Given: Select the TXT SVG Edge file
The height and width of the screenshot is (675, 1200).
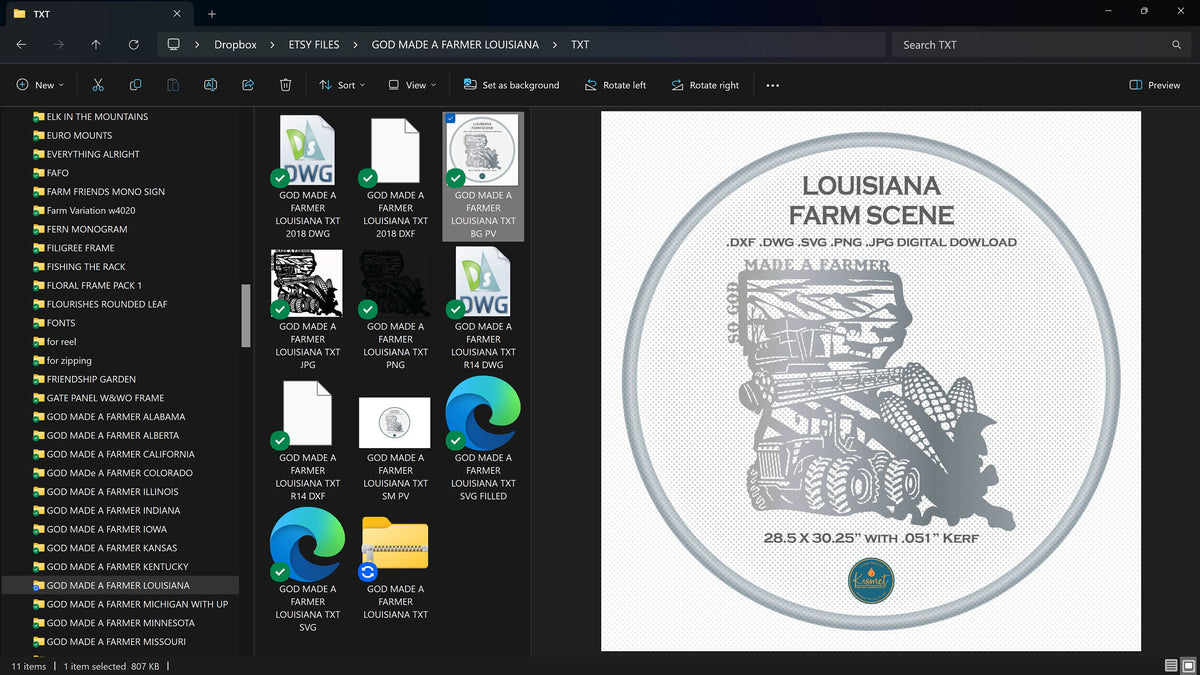Looking at the screenshot, I should (308, 569).
